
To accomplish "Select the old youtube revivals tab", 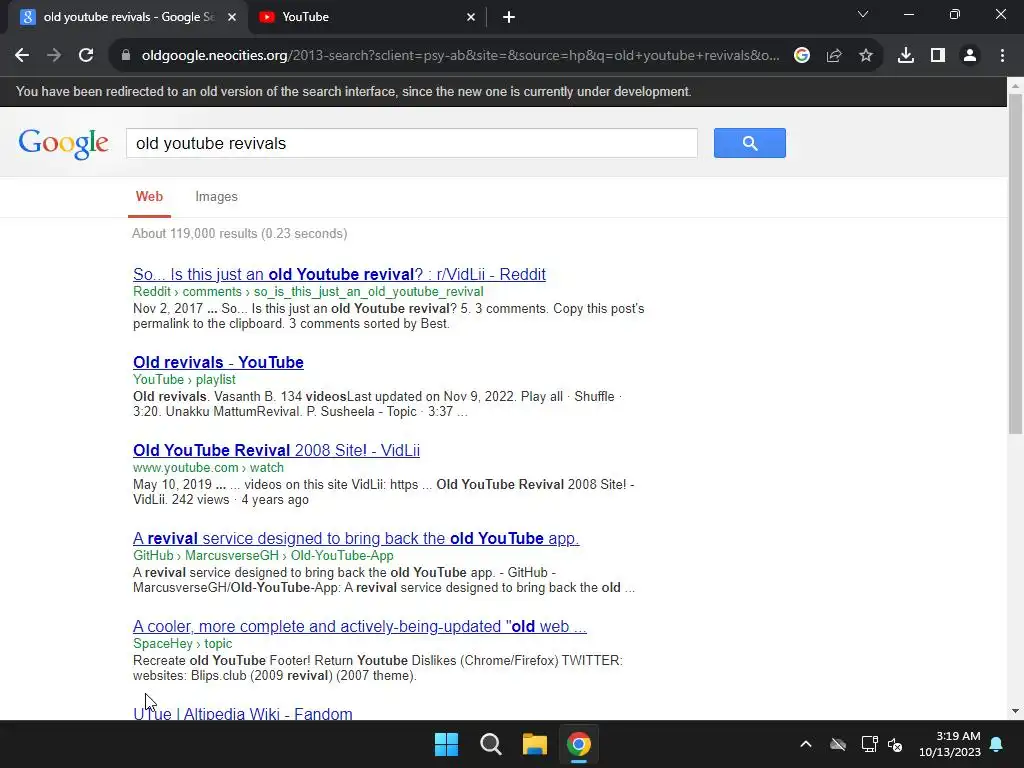I will (128, 17).
